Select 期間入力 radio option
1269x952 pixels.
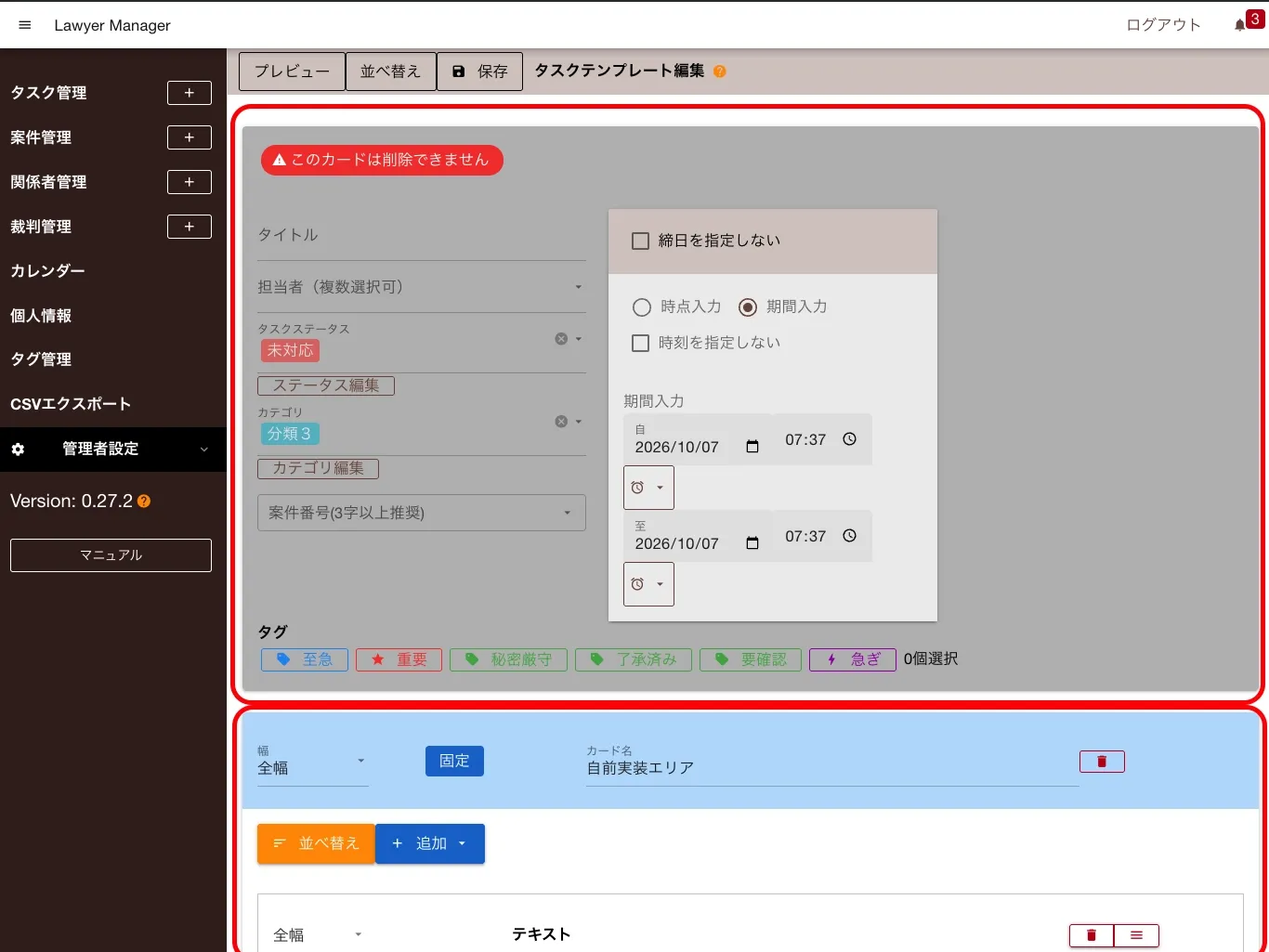pyautogui.click(x=748, y=307)
